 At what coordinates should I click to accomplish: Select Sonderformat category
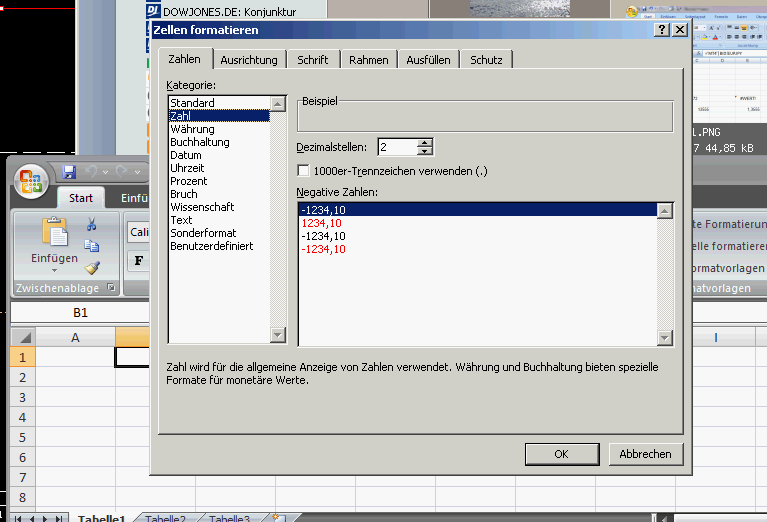pos(219,233)
